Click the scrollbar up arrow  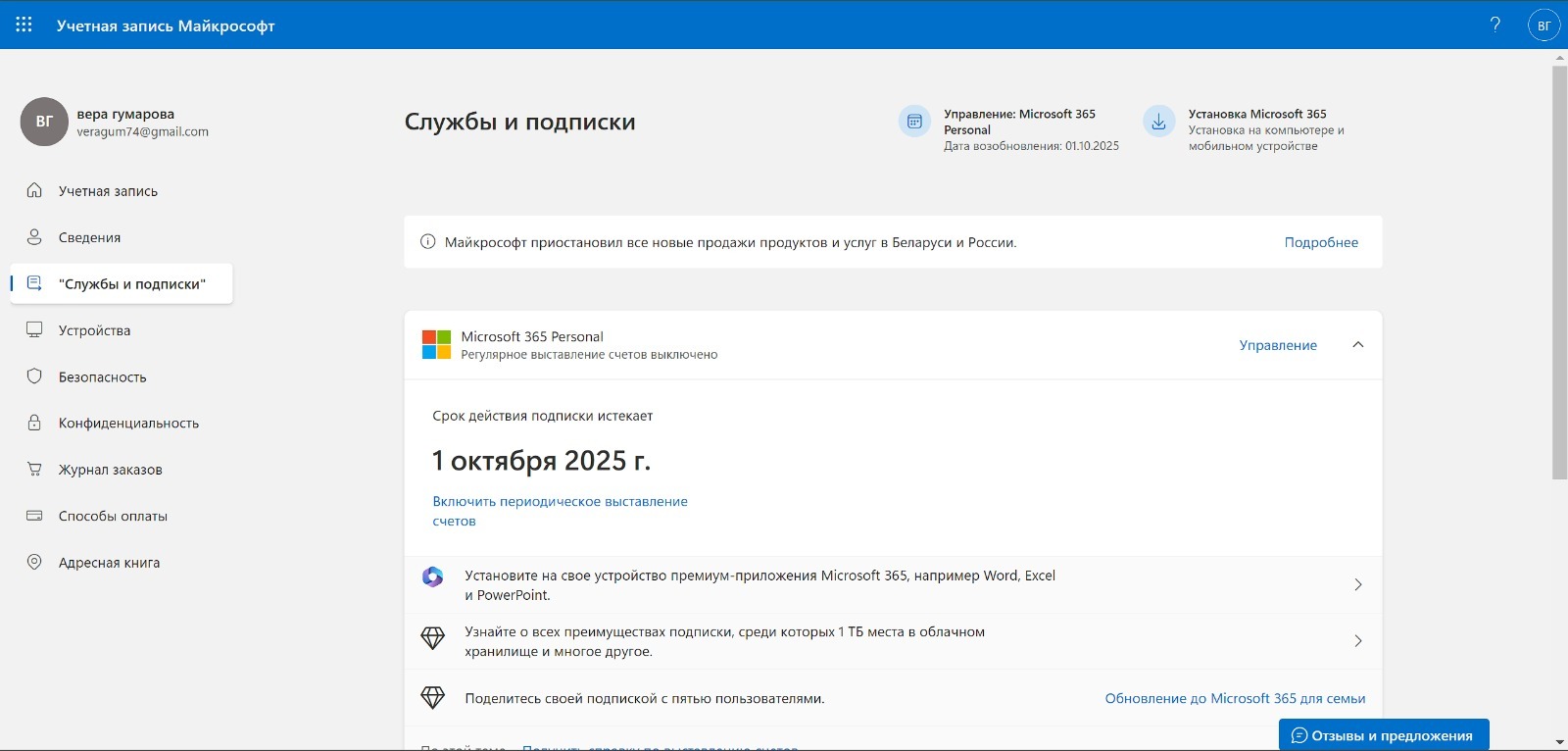click(x=1559, y=57)
